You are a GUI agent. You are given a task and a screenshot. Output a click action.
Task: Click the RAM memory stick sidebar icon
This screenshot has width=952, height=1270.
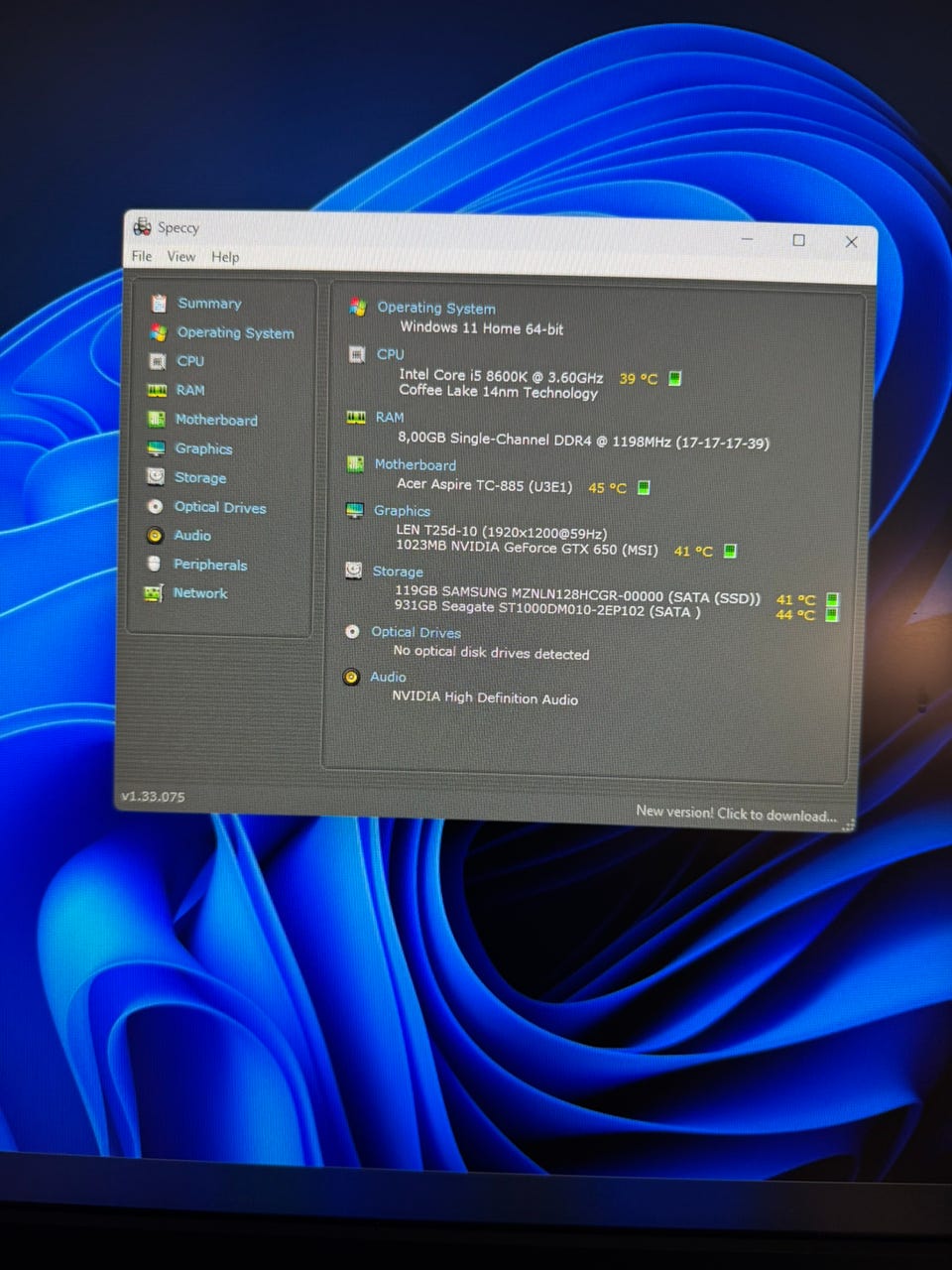157,391
